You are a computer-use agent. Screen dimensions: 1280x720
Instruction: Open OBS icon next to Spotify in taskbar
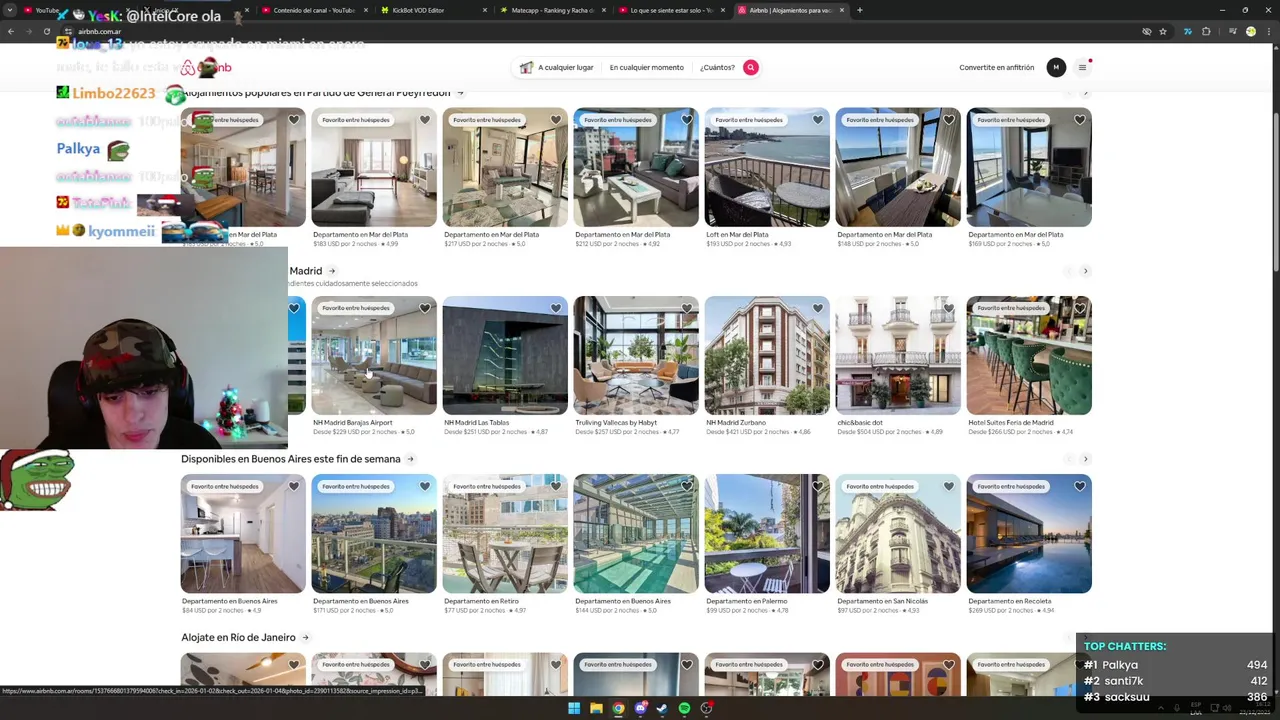(x=706, y=708)
